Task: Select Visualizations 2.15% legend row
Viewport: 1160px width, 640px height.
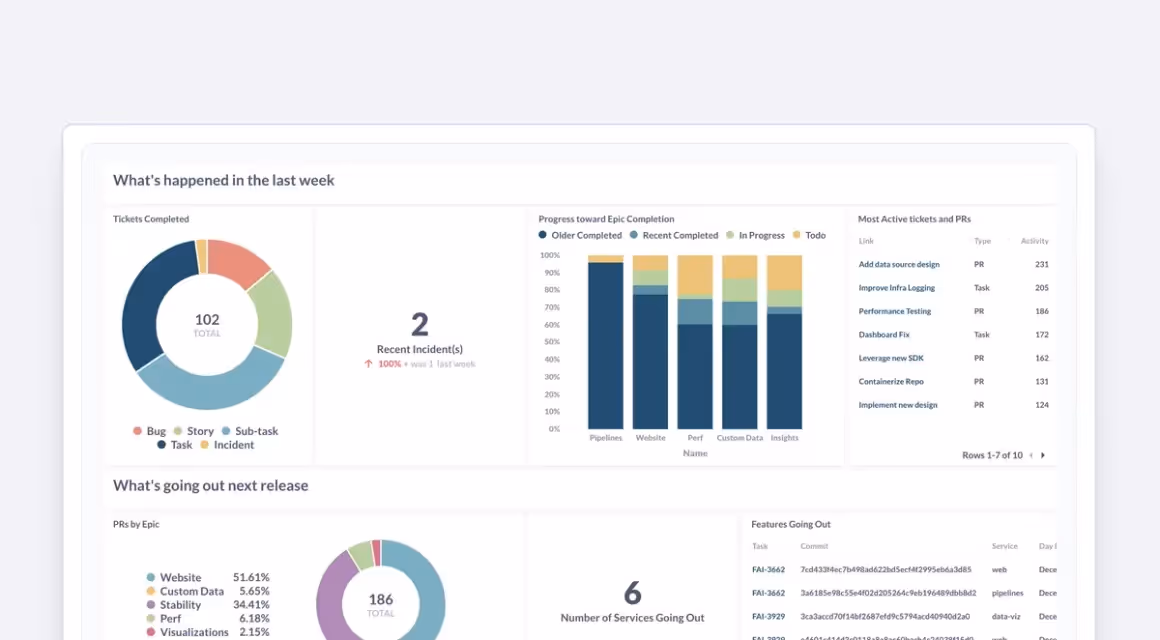Action: (x=208, y=632)
